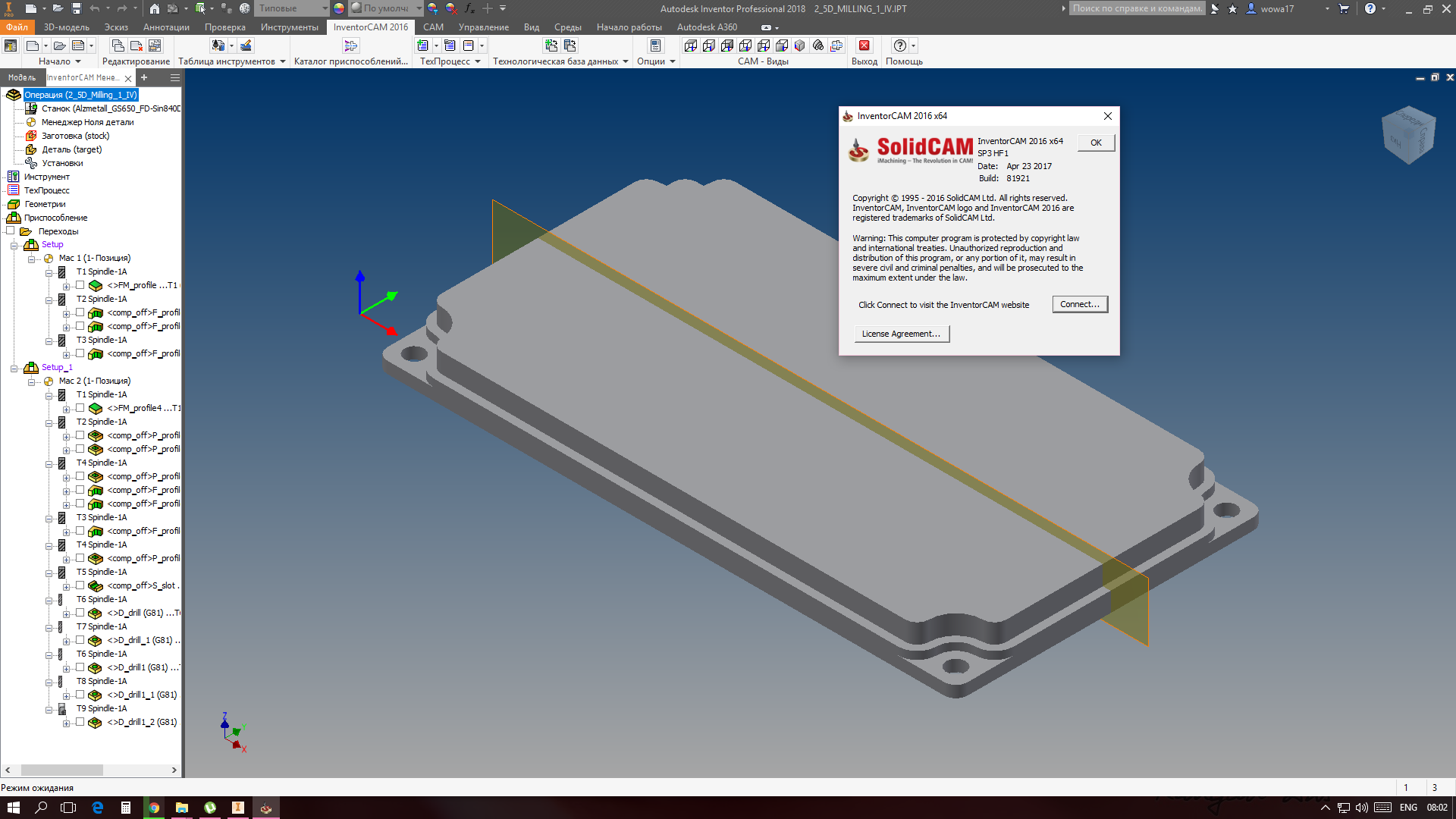
Task: Click the ViewCube in the viewport corner
Action: (x=1409, y=135)
